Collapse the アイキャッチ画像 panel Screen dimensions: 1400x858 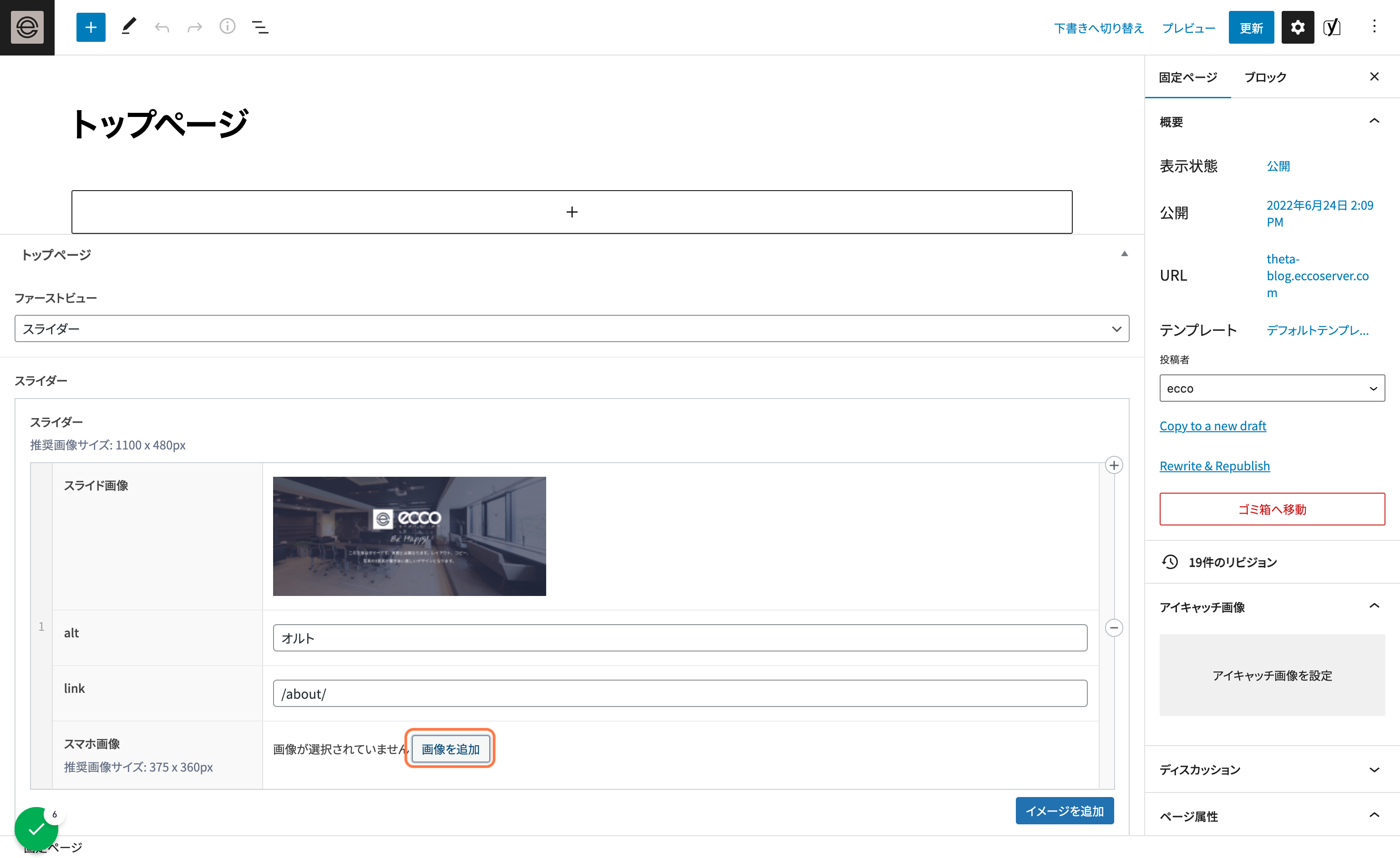pyautogui.click(x=1374, y=606)
